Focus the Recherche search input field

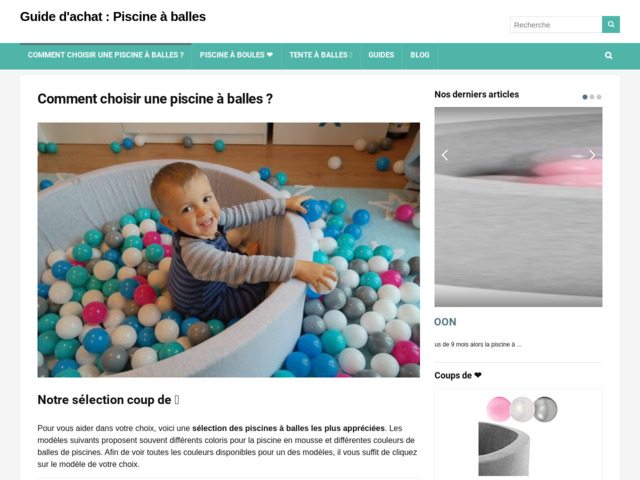pyautogui.click(x=556, y=24)
